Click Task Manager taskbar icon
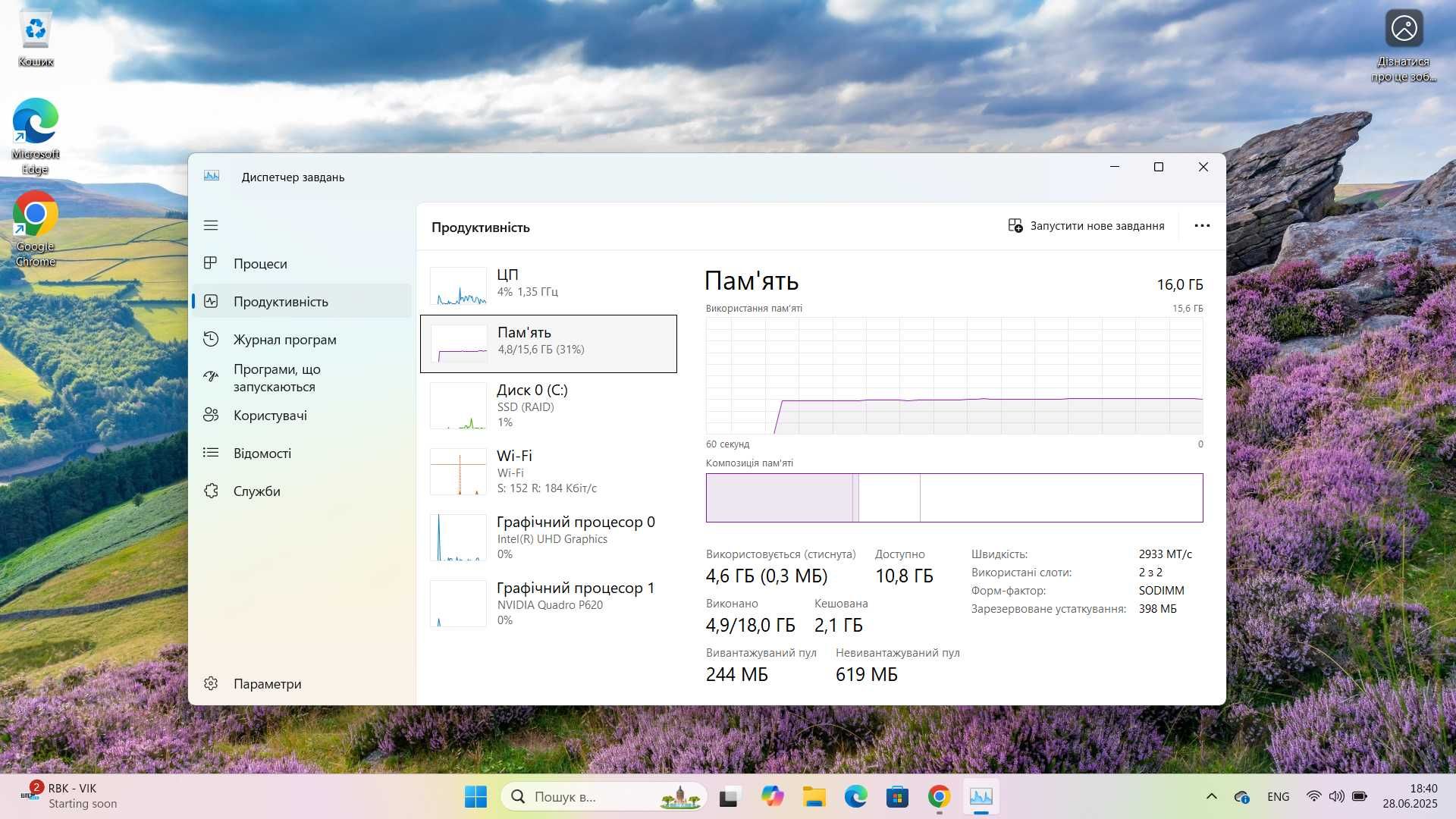Viewport: 1456px width, 819px height. click(981, 797)
